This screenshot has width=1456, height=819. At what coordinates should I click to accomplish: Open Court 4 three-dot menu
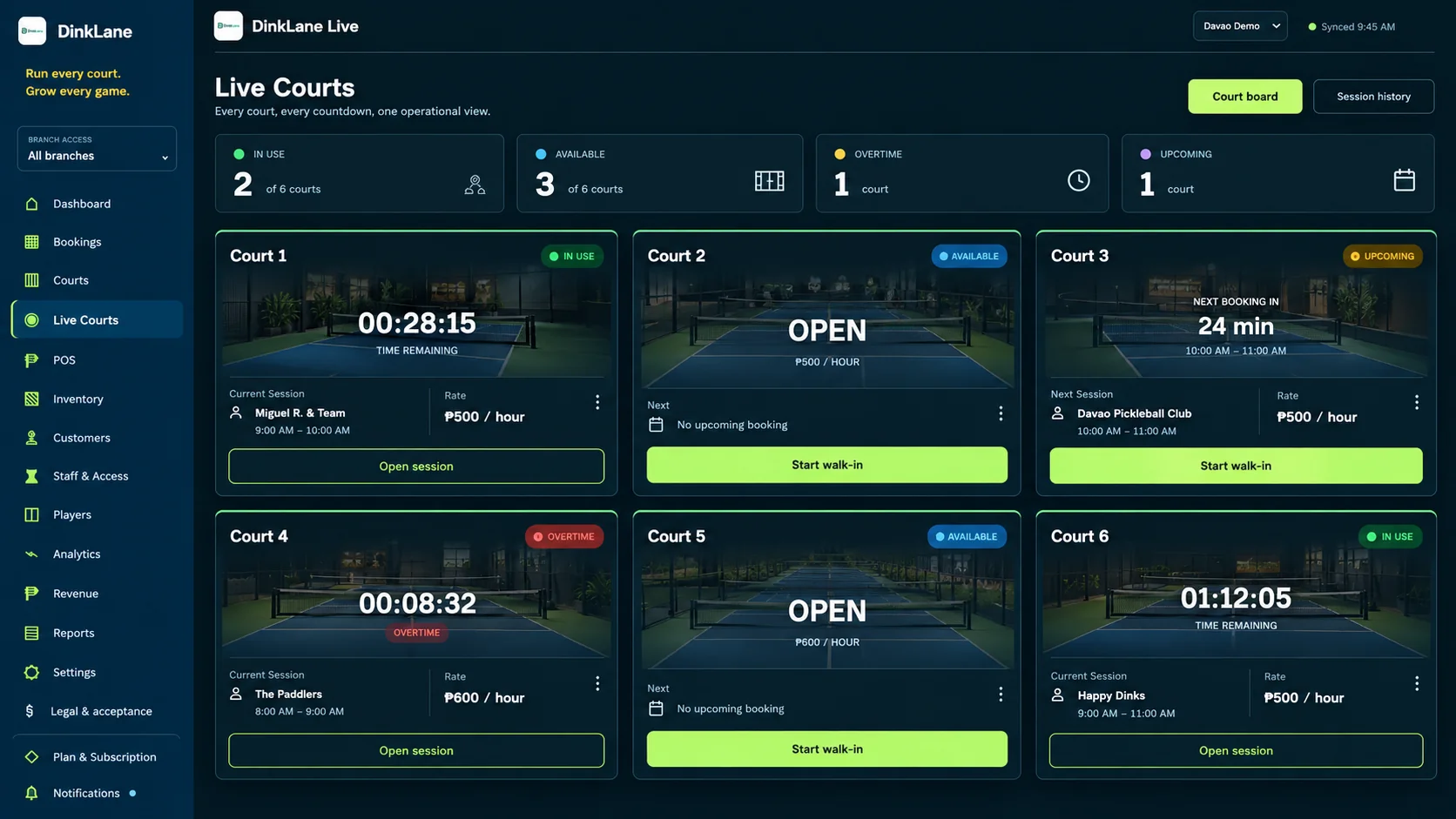point(597,683)
